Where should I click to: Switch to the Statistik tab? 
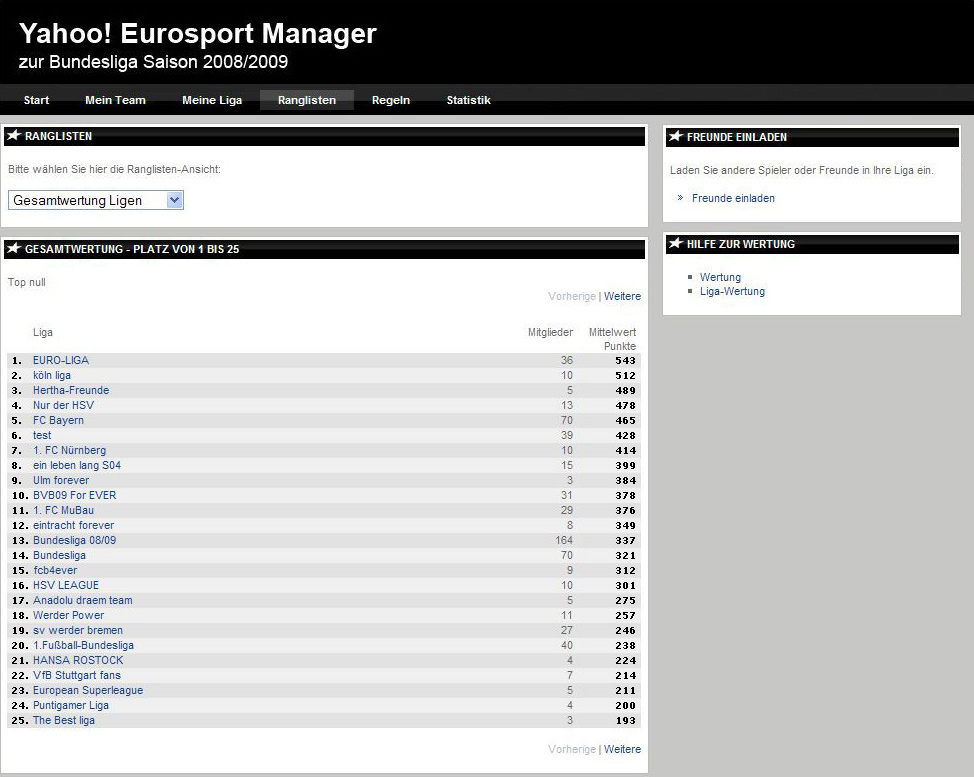click(x=468, y=100)
